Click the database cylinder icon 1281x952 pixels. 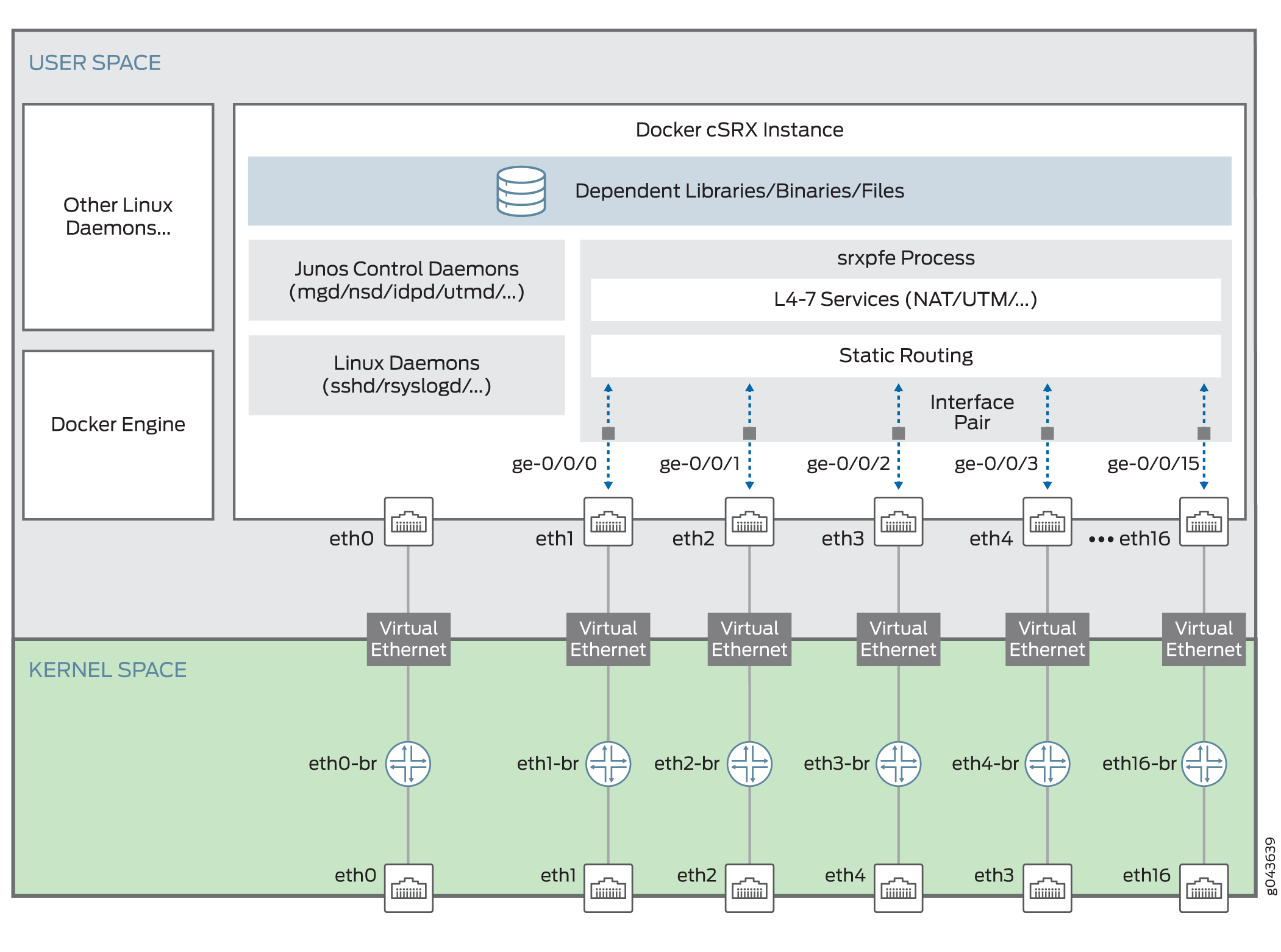coord(521,191)
